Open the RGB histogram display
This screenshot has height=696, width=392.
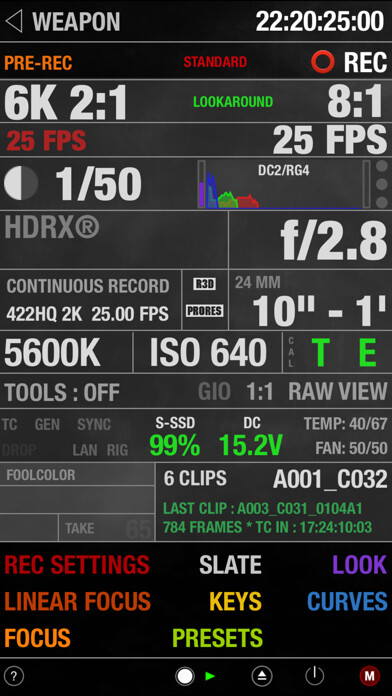pos(284,184)
